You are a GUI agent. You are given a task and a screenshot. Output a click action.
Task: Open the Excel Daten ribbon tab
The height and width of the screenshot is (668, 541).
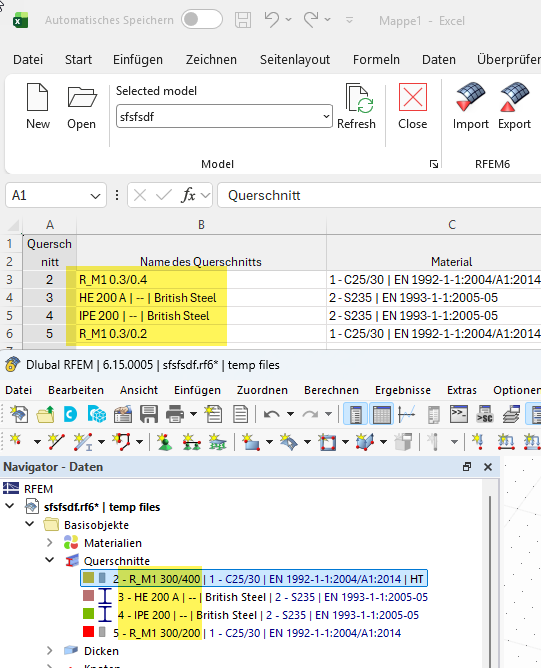[439, 59]
